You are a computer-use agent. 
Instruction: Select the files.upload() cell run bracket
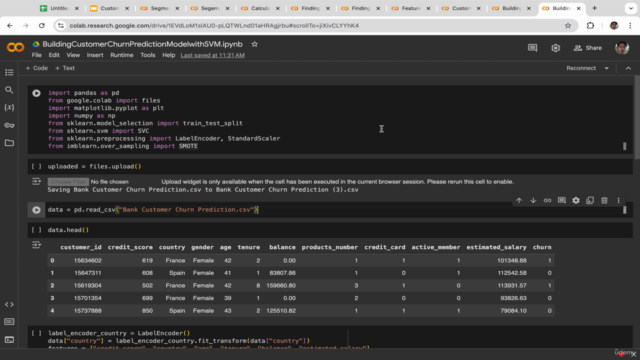(x=36, y=167)
